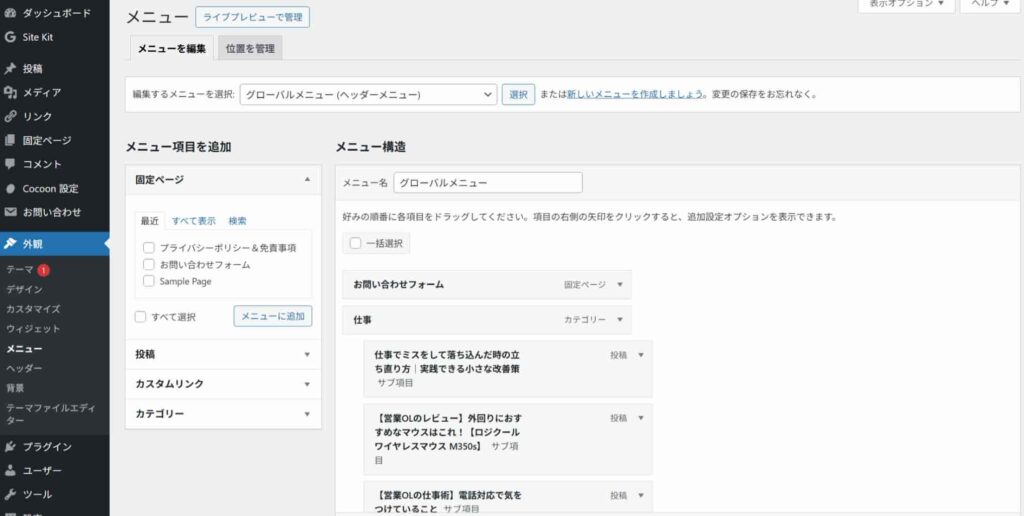Click the ツール wrench icon
The height and width of the screenshot is (516, 1024).
tap(10, 494)
